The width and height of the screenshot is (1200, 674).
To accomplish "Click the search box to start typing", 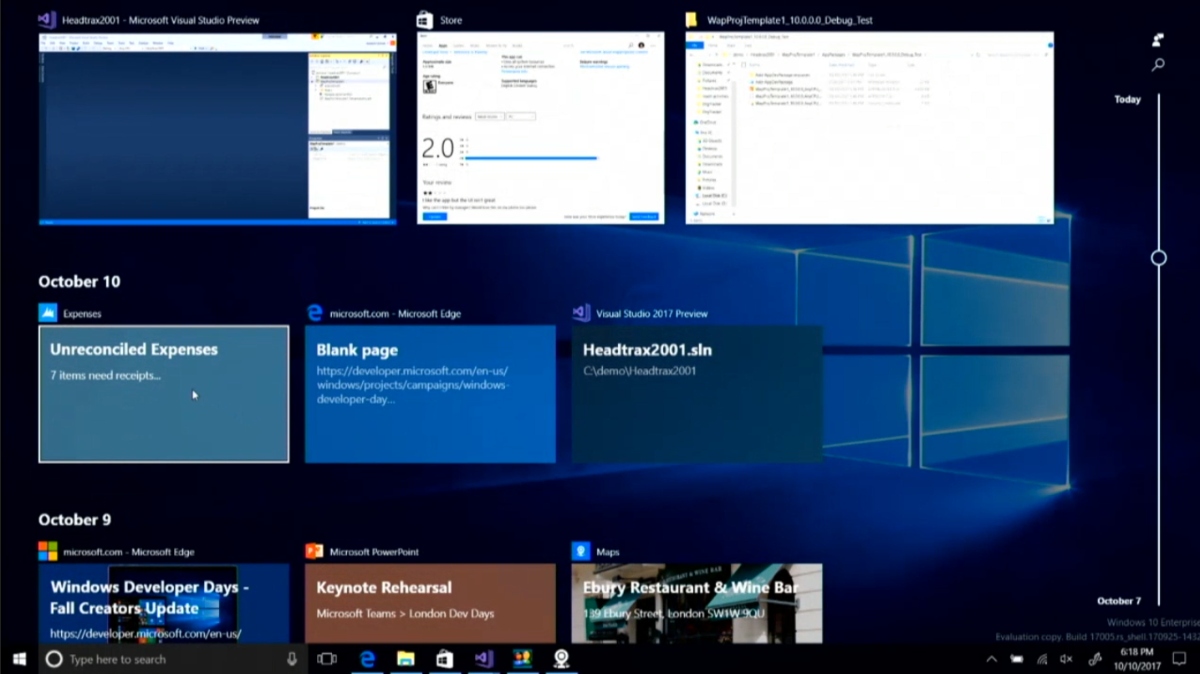I will (160, 659).
